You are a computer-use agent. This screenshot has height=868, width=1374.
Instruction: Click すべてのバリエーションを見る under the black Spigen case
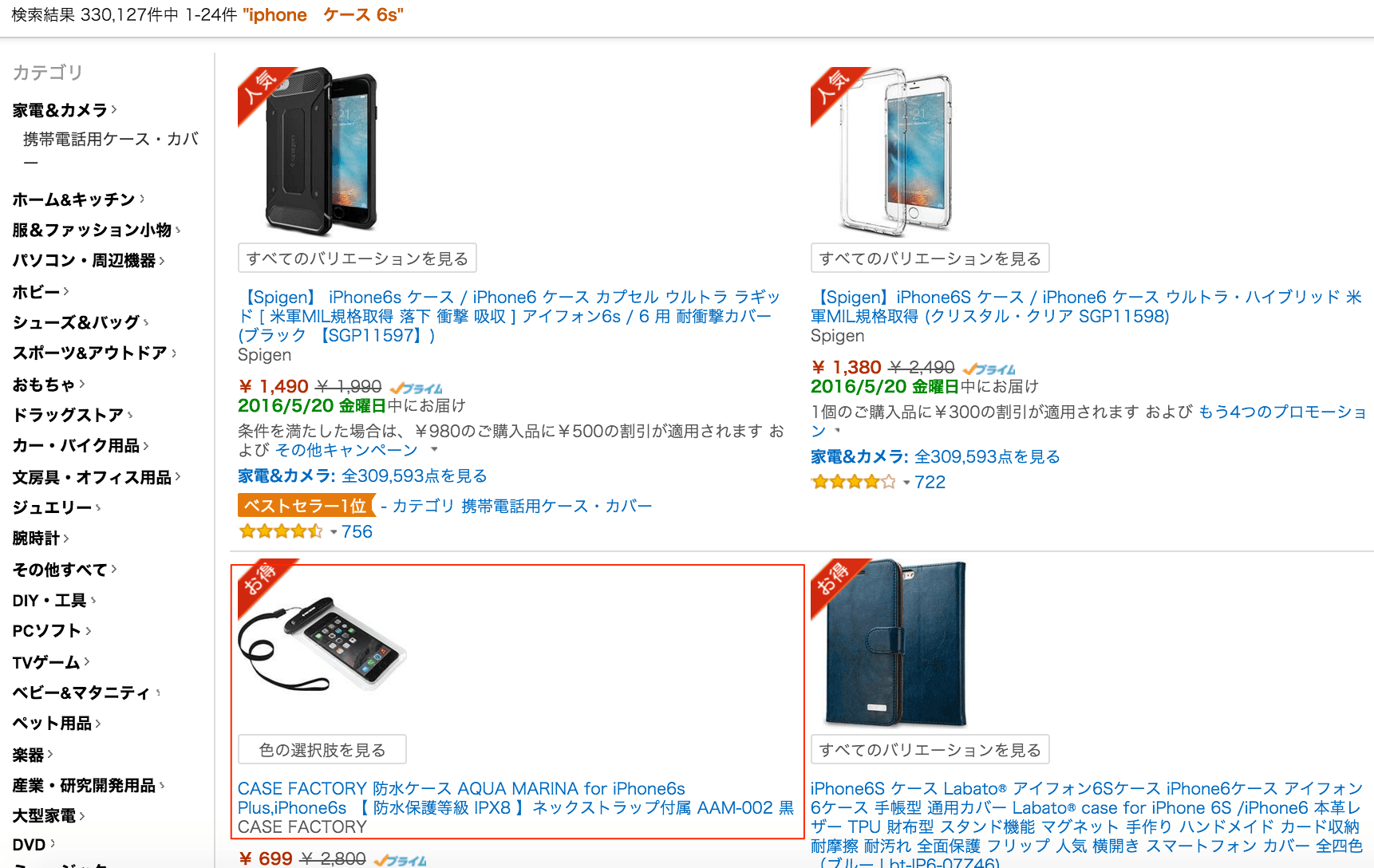(x=357, y=258)
